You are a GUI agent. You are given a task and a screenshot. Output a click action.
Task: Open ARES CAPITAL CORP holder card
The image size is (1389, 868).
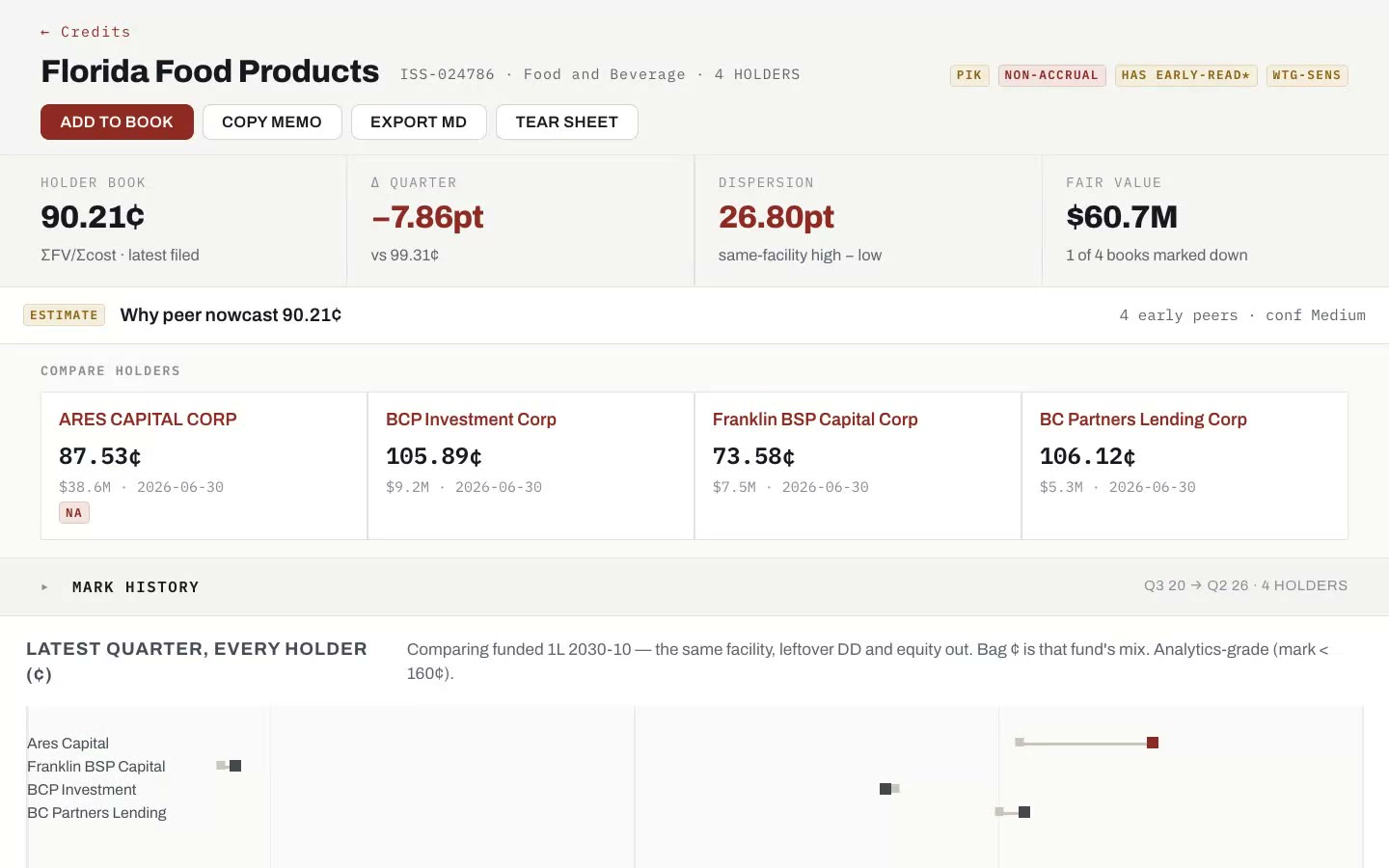pos(204,466)
